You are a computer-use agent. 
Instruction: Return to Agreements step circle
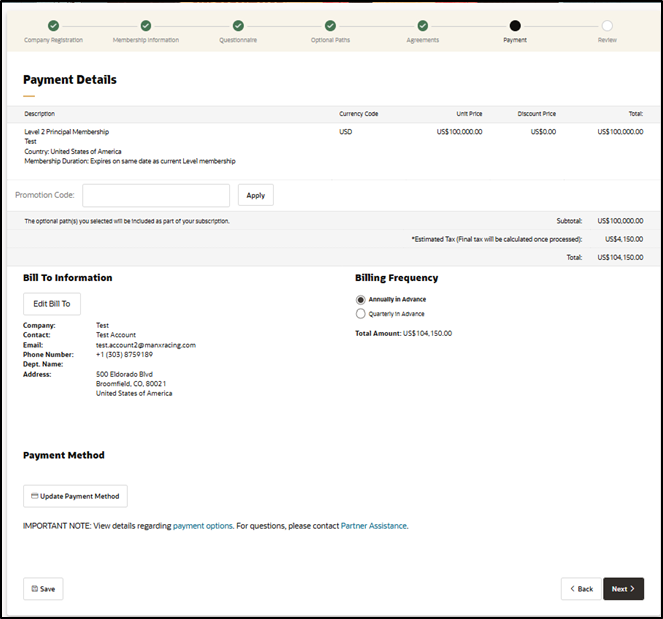pyautogui.click(x=422, y=26)
